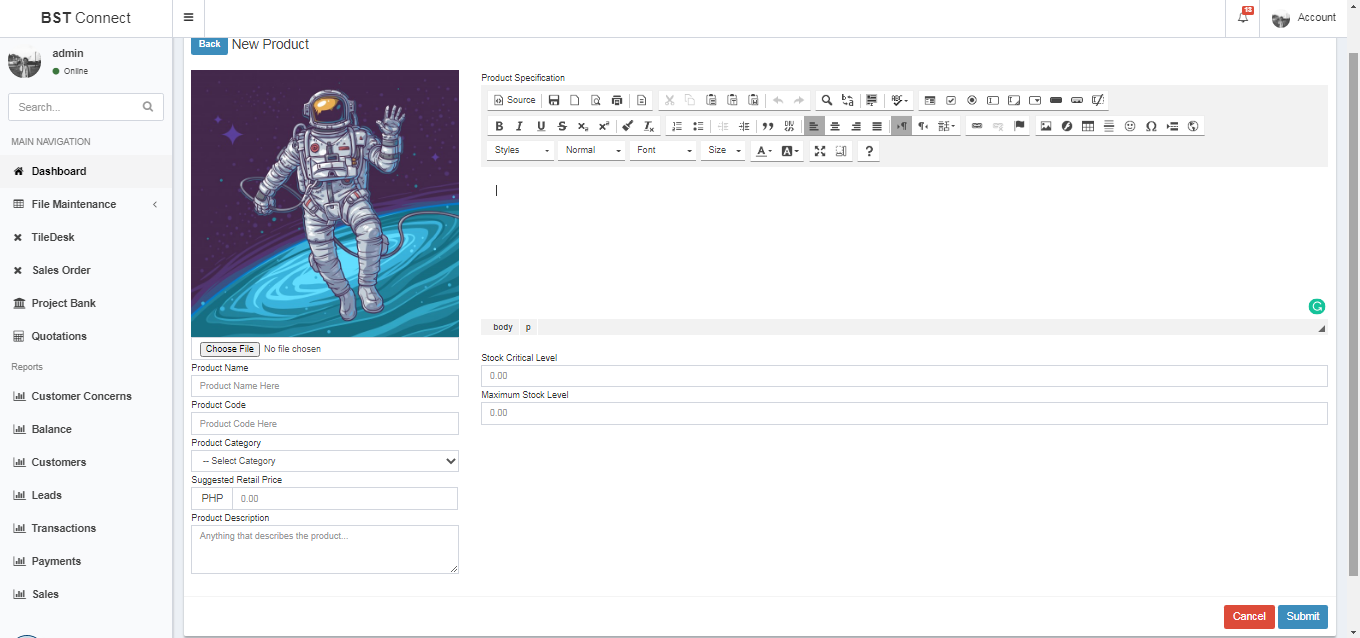The width and height of the screenshot is (1360, 638).
Task: Focus the Product Name input field
Action: [325, 386]
